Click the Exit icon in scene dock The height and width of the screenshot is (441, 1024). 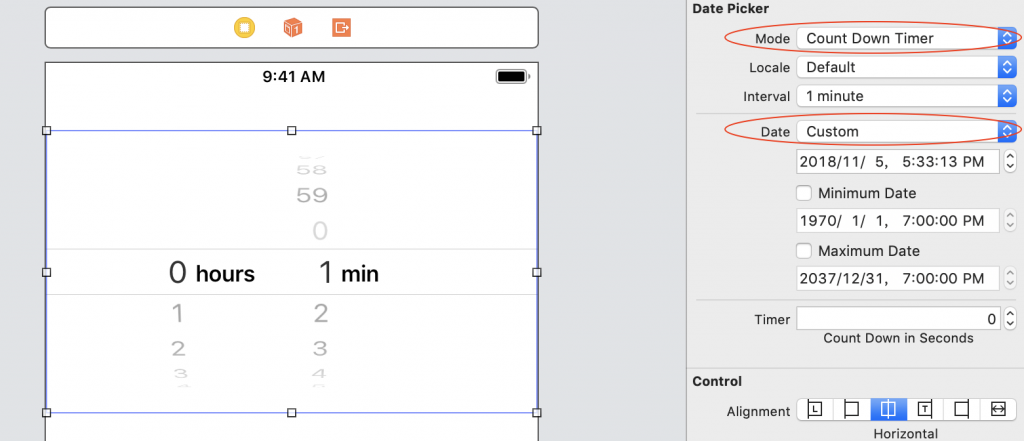(x=341, y=28)
